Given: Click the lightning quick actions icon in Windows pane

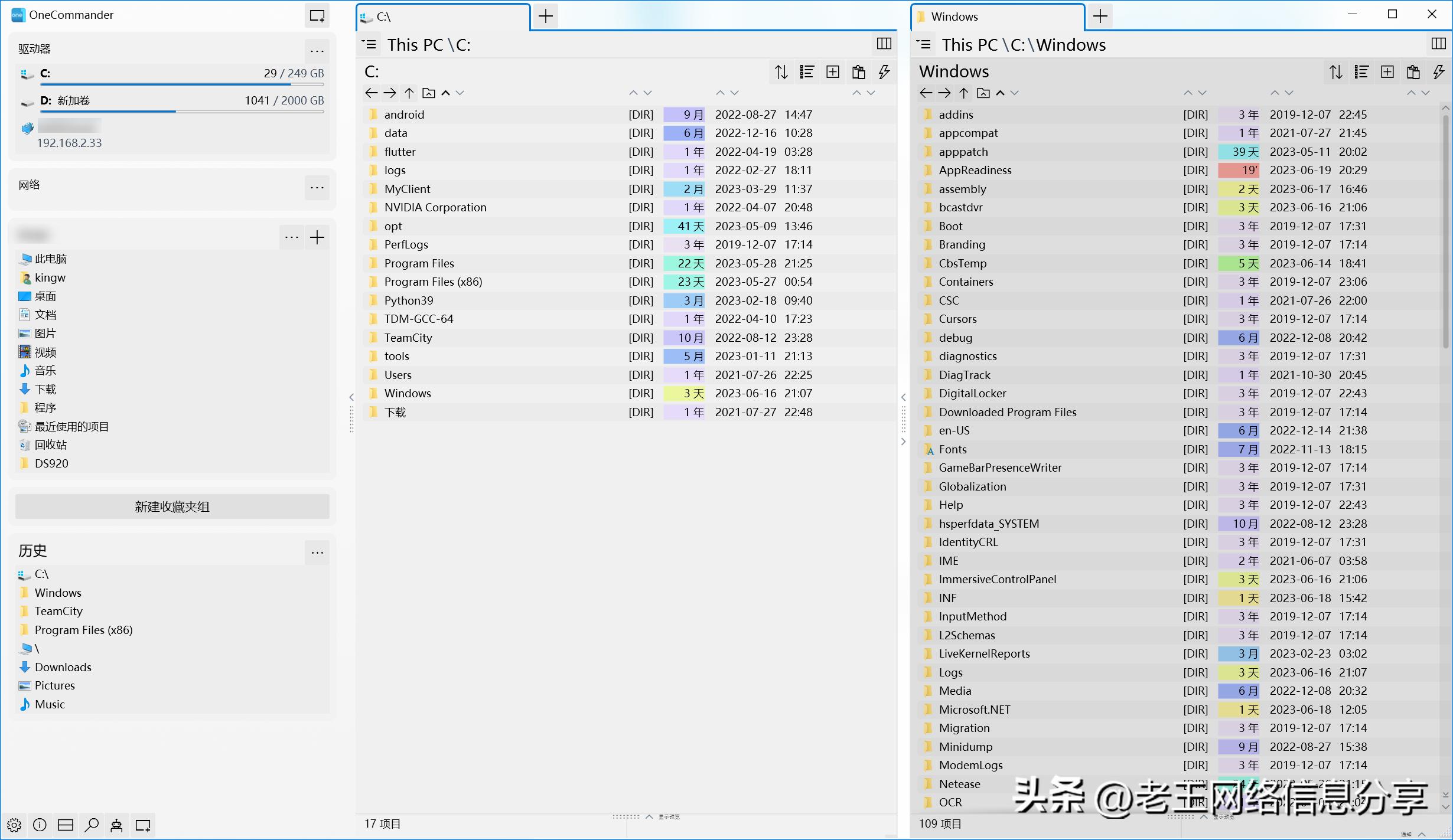Looking at the screenshot, I should click(1439, 72).
